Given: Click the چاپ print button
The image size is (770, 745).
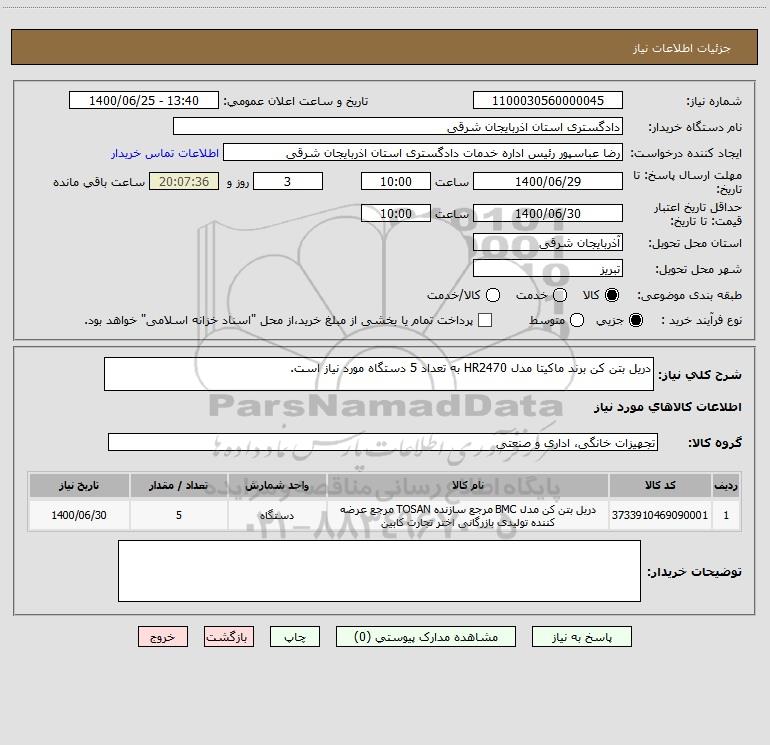Looking at the screenshot, I should coord(295,637).
